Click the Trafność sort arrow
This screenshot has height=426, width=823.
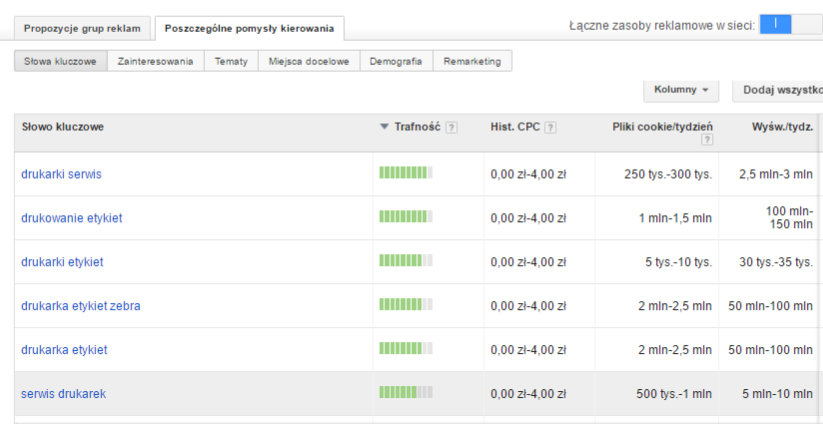(x=384, y=127)
